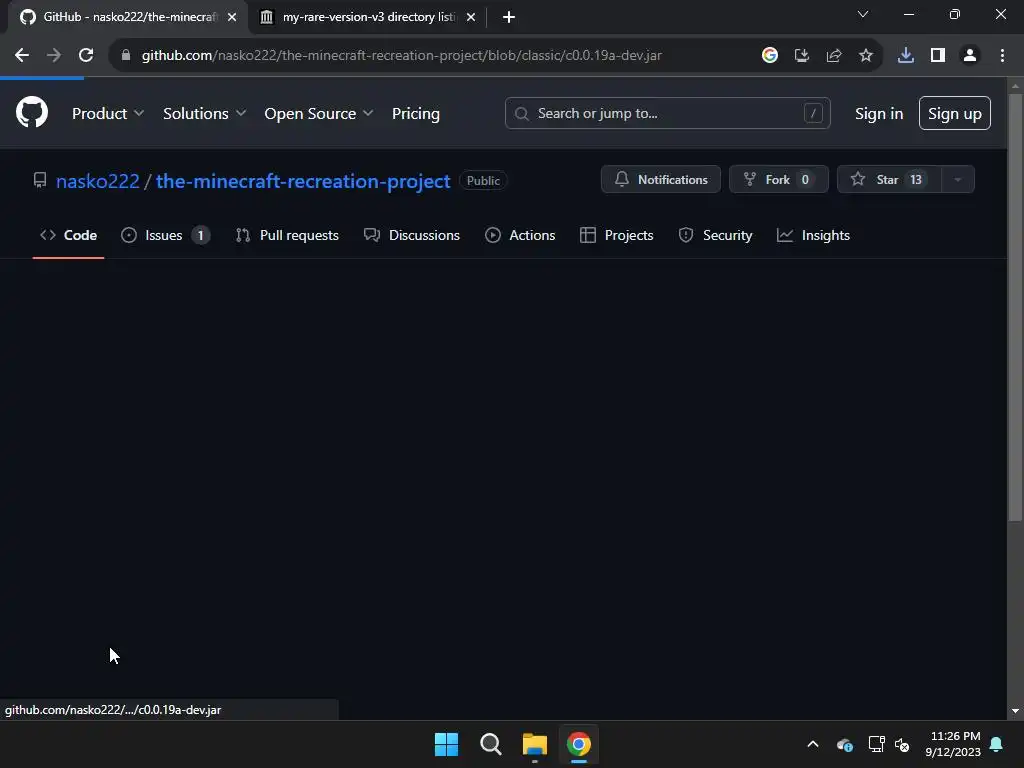This screenshot has height=768, width=1024.
Task: Close the my-rare-version-v3 tab
Action: tap(471, 17)
